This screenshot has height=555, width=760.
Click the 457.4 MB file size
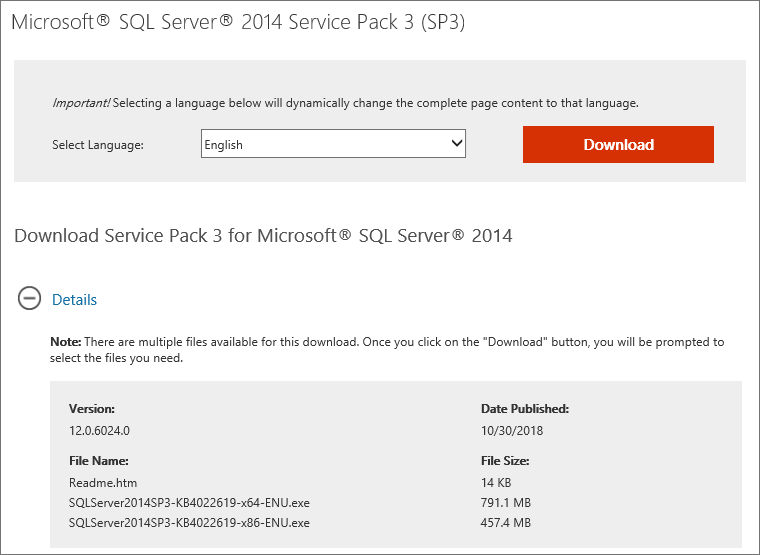[x=505, y=522]
